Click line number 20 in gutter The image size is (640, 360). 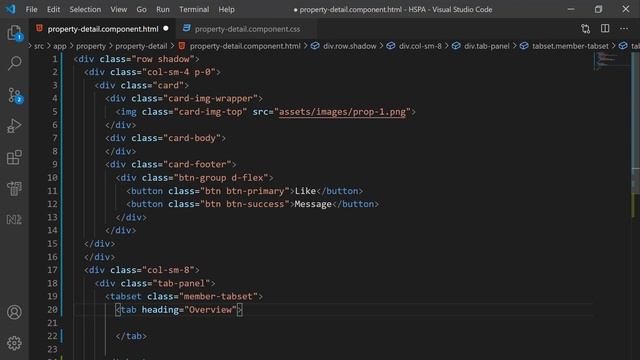(52, 309)
